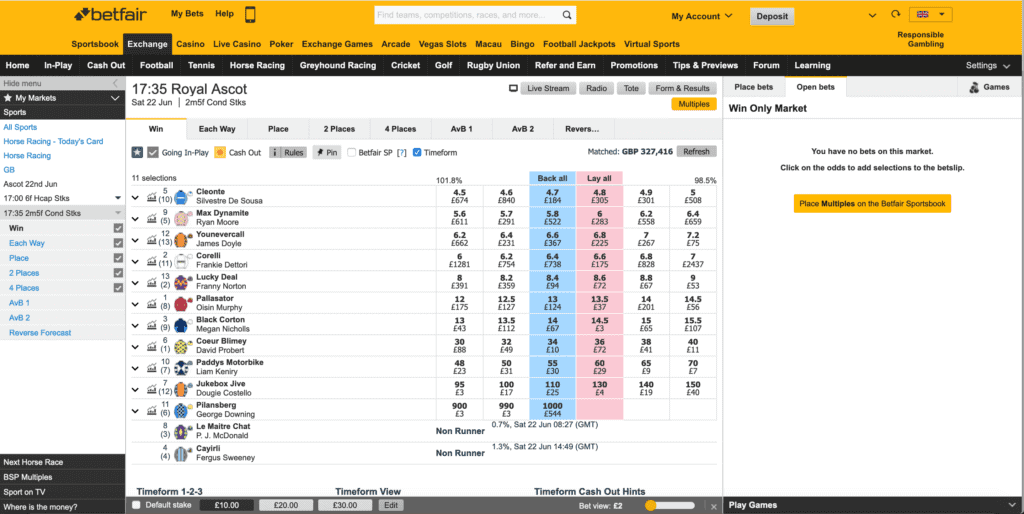Image resolution: width=1024 pixels, height=514 pixels.
Task: Click the search magnifier icon
Action: click(x=568, y=16)
